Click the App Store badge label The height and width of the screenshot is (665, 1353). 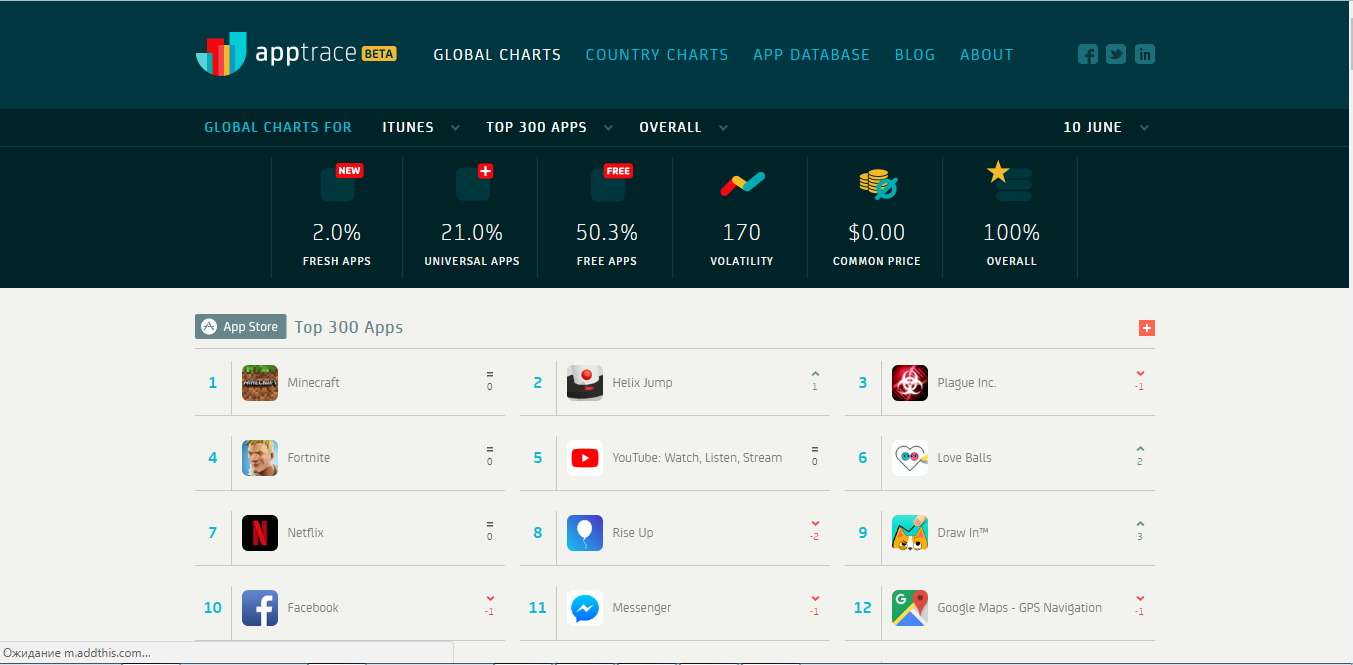[240, 326]
